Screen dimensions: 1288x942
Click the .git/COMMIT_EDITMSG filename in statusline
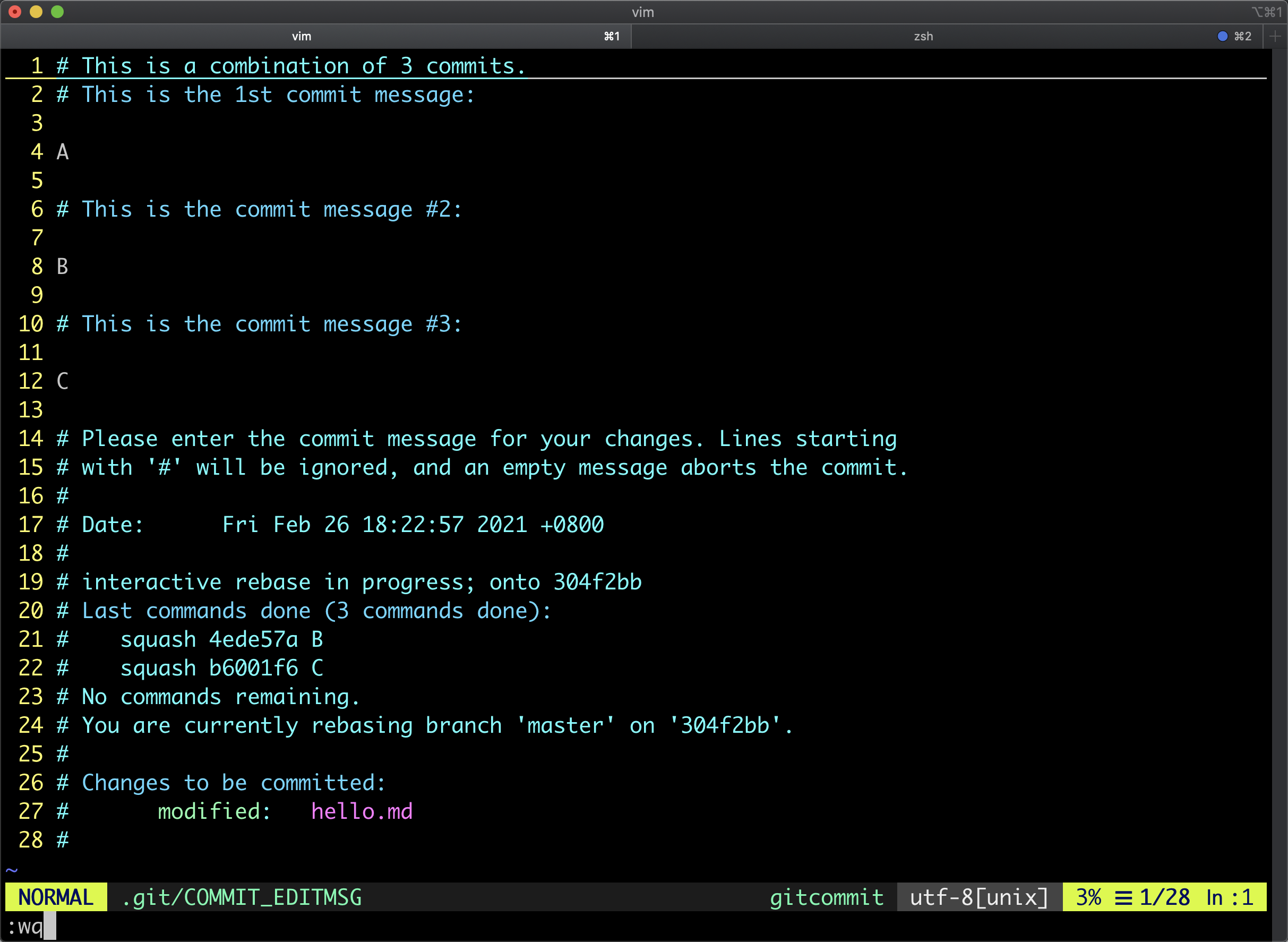242,897
